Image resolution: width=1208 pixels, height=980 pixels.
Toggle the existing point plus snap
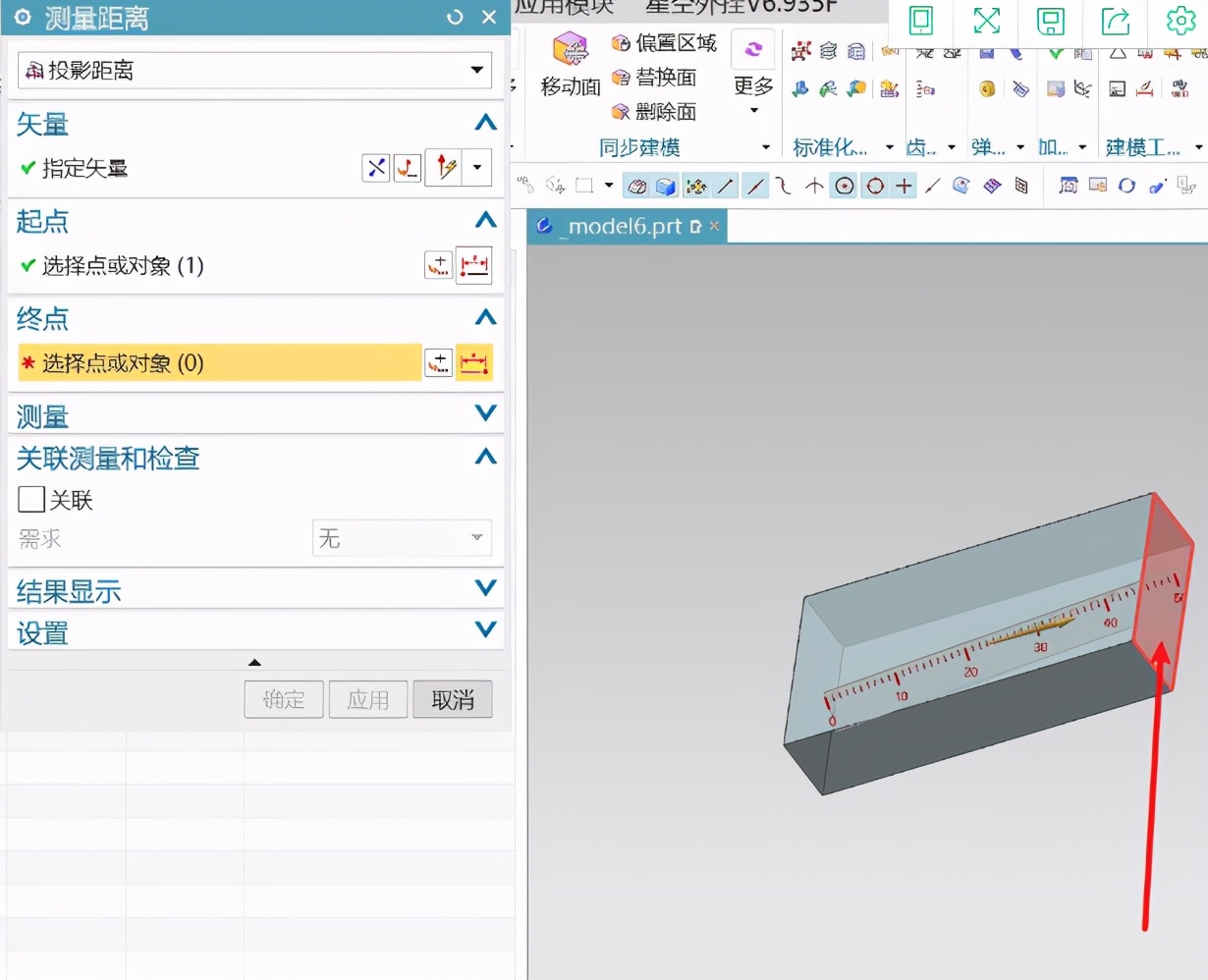click(x=904, y=186)
